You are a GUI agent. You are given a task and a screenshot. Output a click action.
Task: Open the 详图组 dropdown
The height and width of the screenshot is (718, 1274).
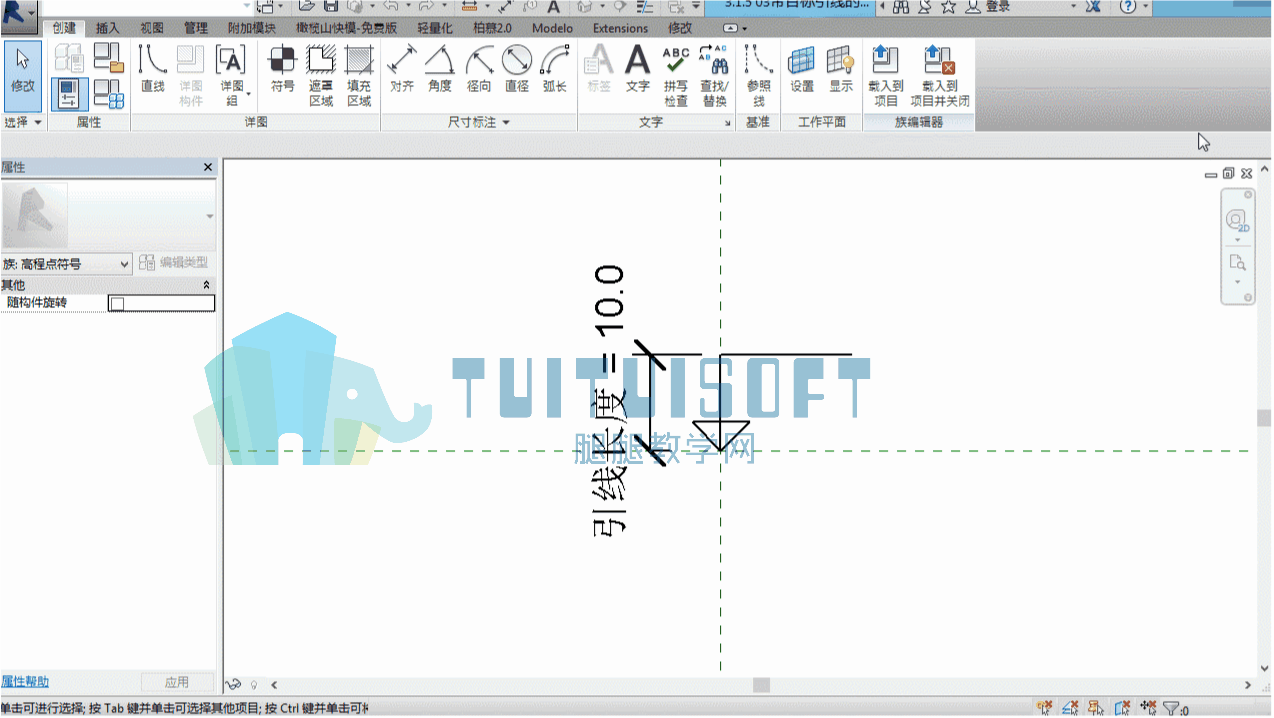[232, 76]
